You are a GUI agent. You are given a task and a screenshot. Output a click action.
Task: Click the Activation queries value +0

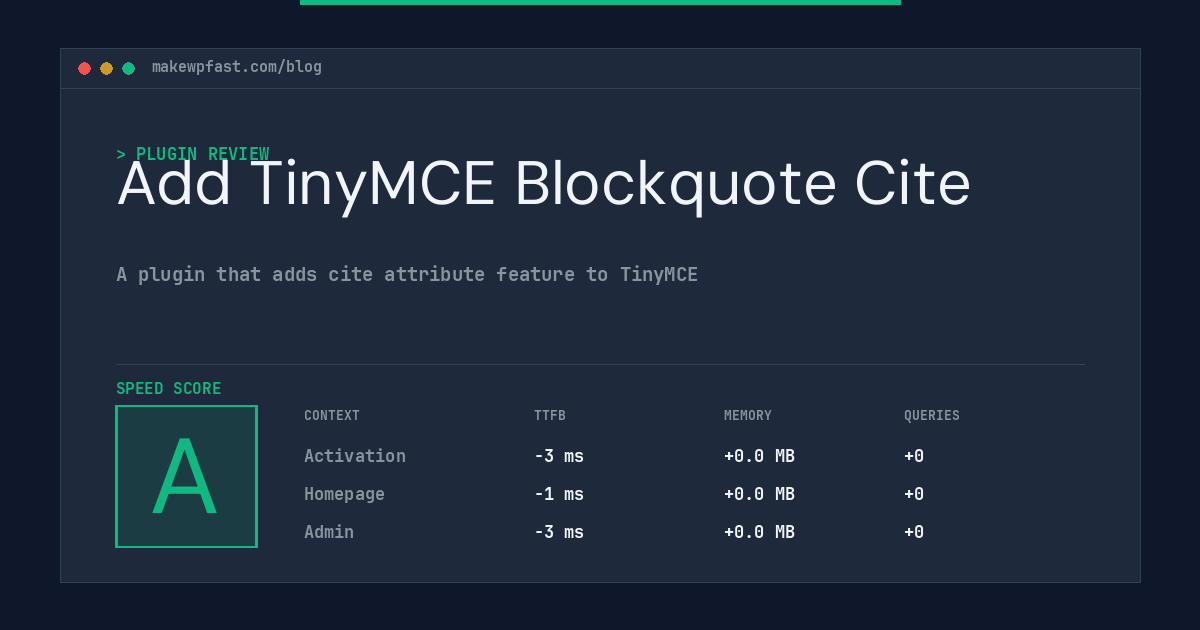[914, 456]
